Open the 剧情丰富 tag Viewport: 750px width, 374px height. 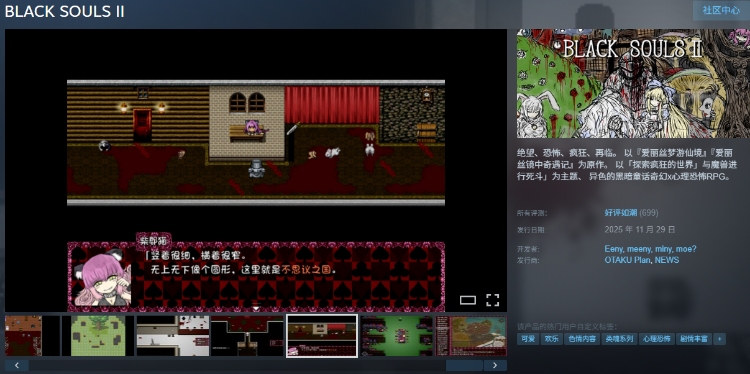coord(694,339)
